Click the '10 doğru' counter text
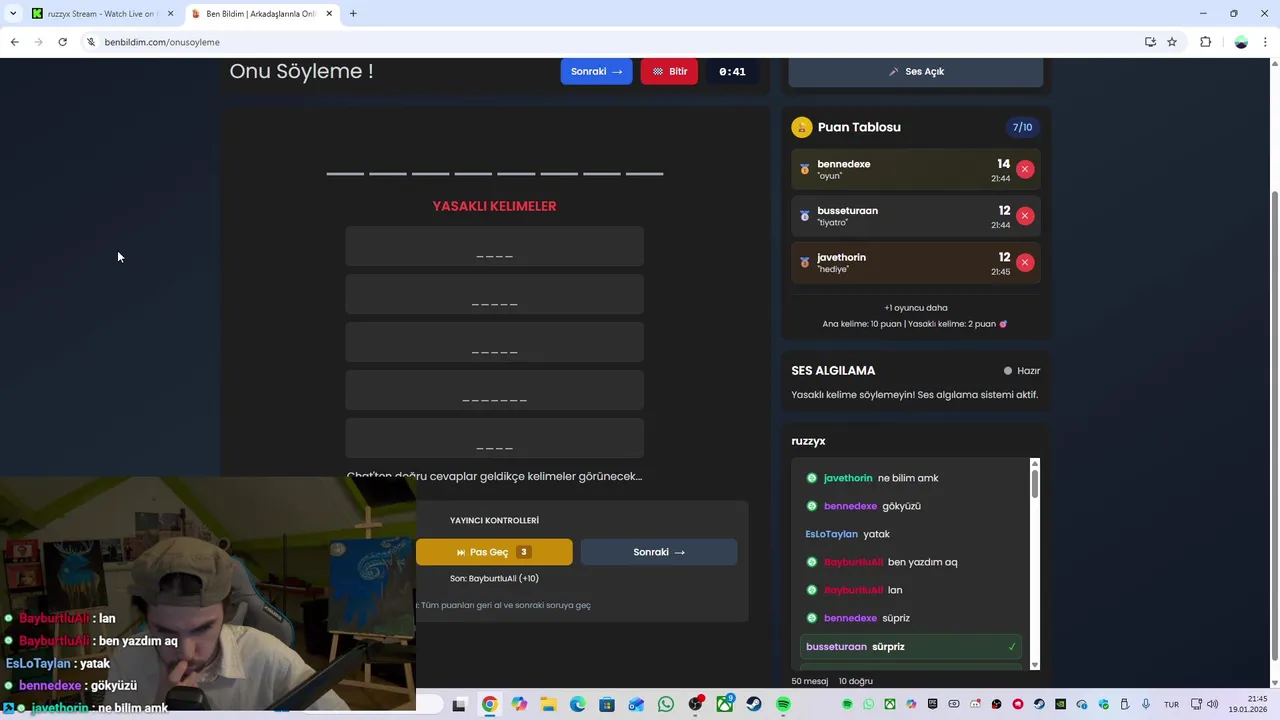Image resolution: width=1280 pixels, height=720 pixels. (x=856, y=681)
